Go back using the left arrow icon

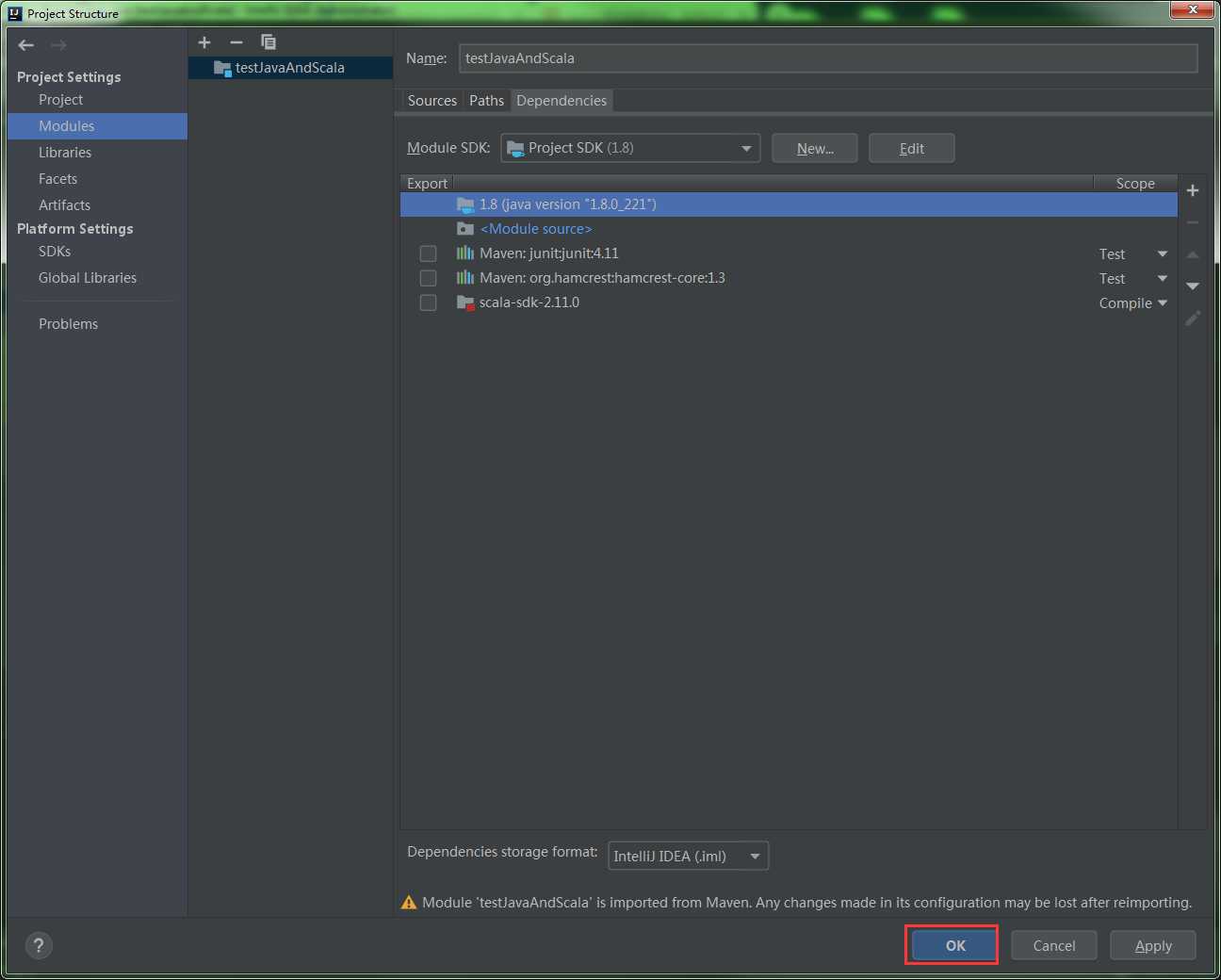26,45
